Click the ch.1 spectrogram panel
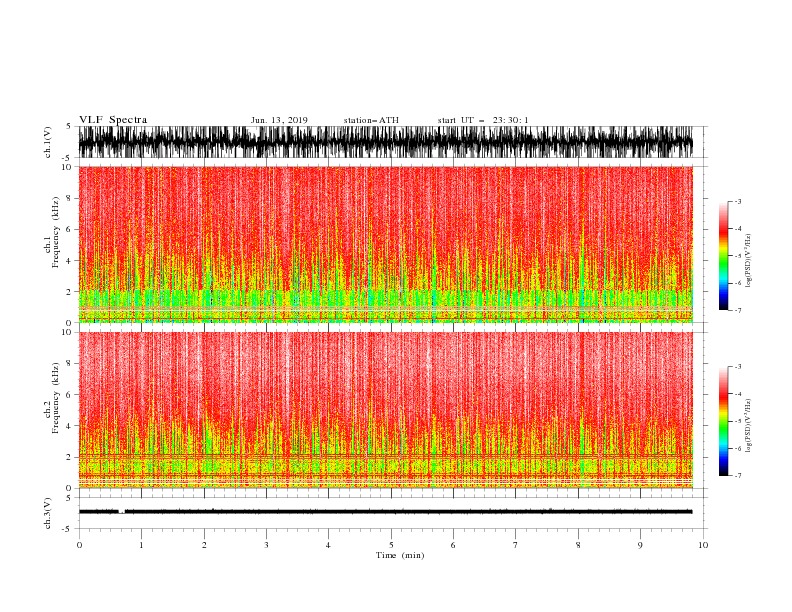Image resolution: width=792 pixels, height=612 pixels. coord(385,244)
